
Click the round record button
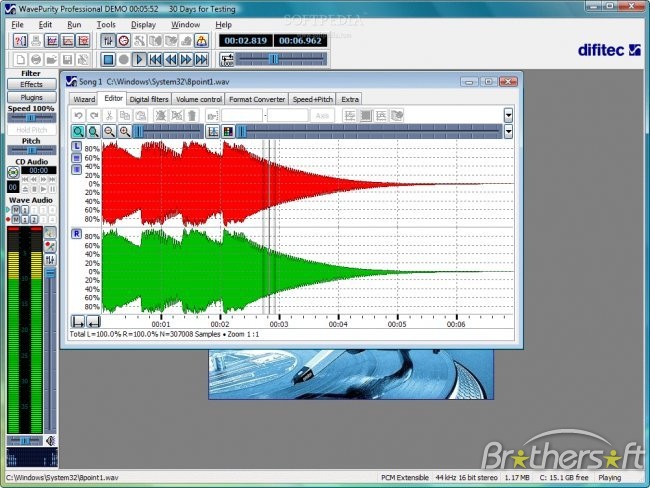tap(124, 60)
